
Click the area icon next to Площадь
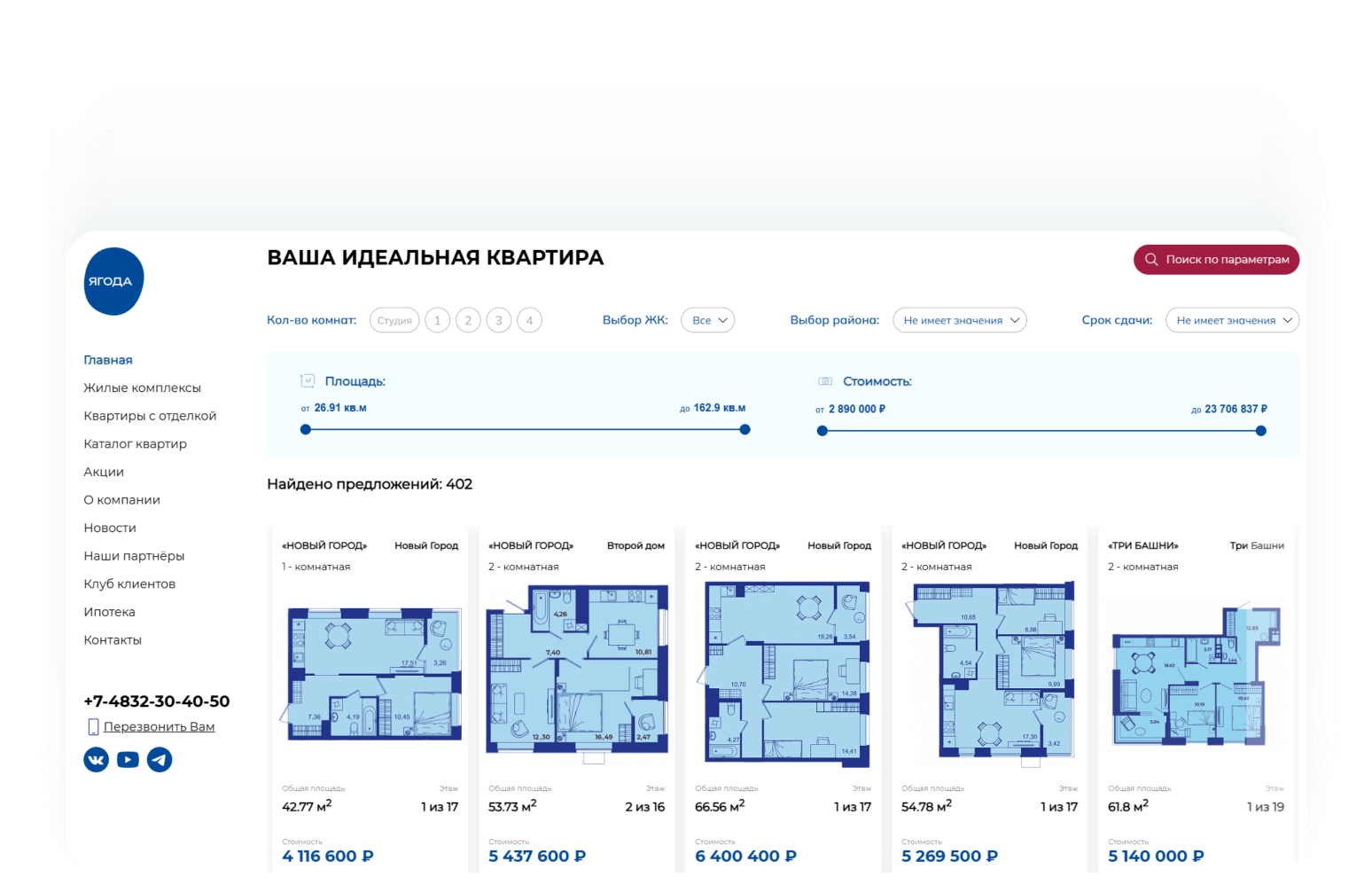coord(308,381)
